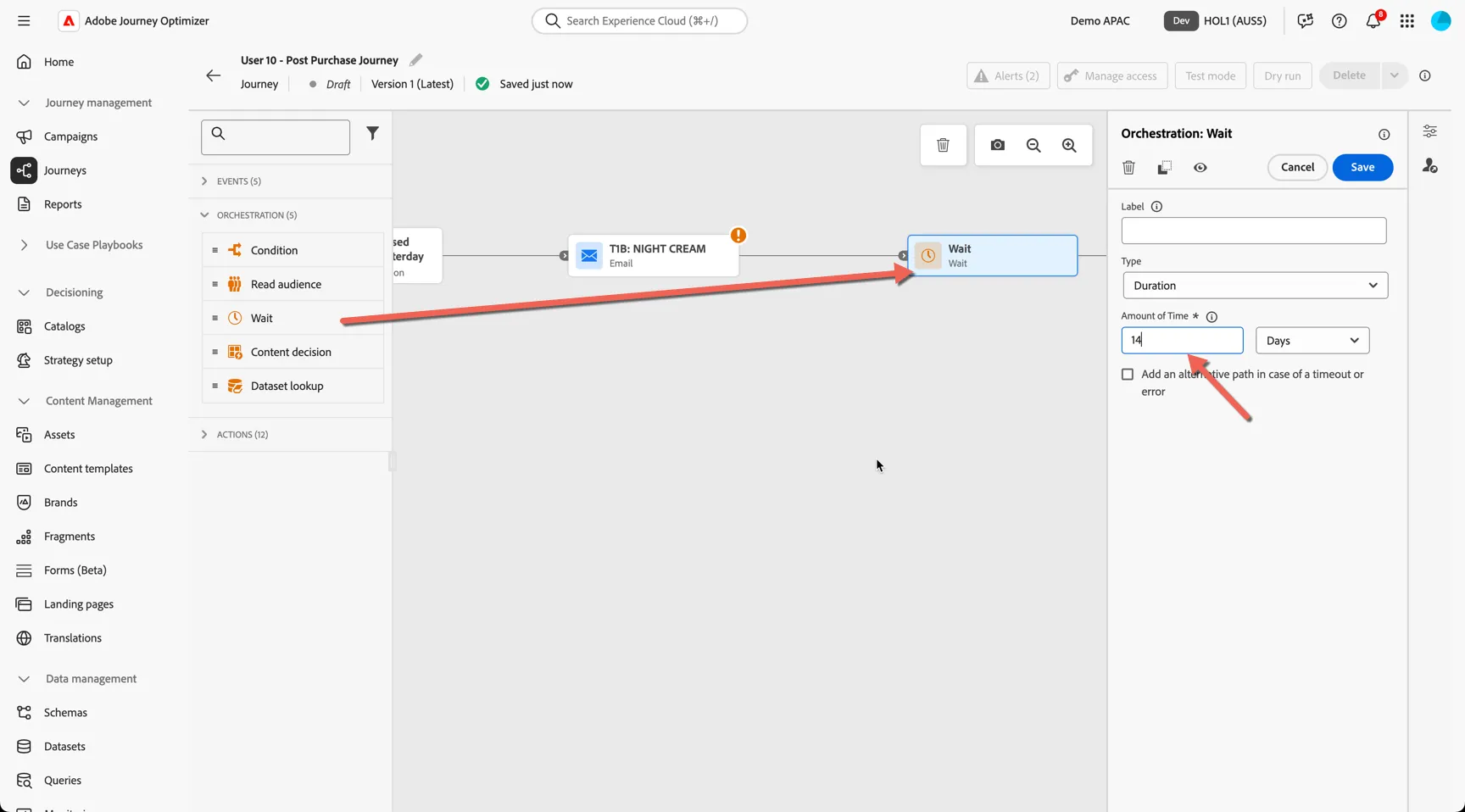Click the Search Experience Cloud box

click(639, 20)
